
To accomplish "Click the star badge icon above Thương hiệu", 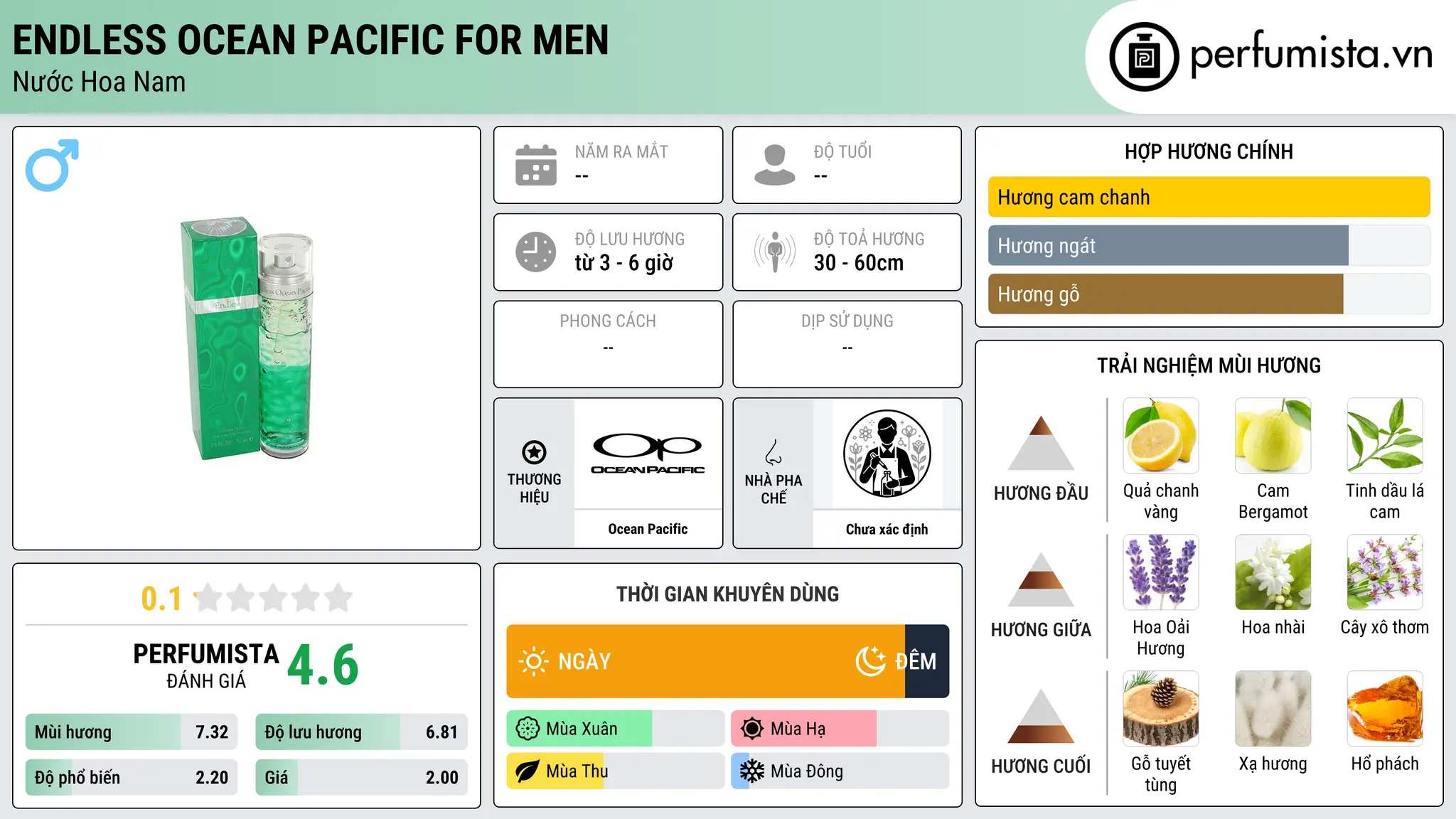I will (534, 451).
